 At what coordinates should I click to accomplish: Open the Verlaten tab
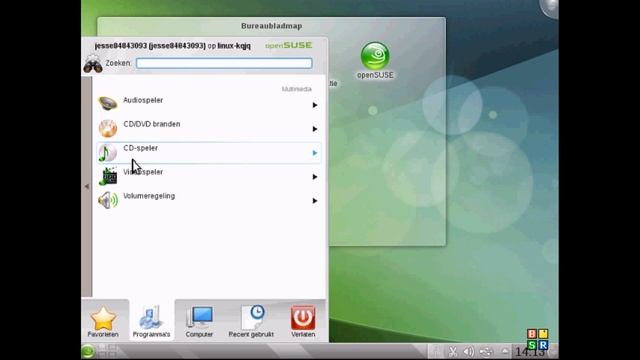pyautogui.click(x=303, y=322)
